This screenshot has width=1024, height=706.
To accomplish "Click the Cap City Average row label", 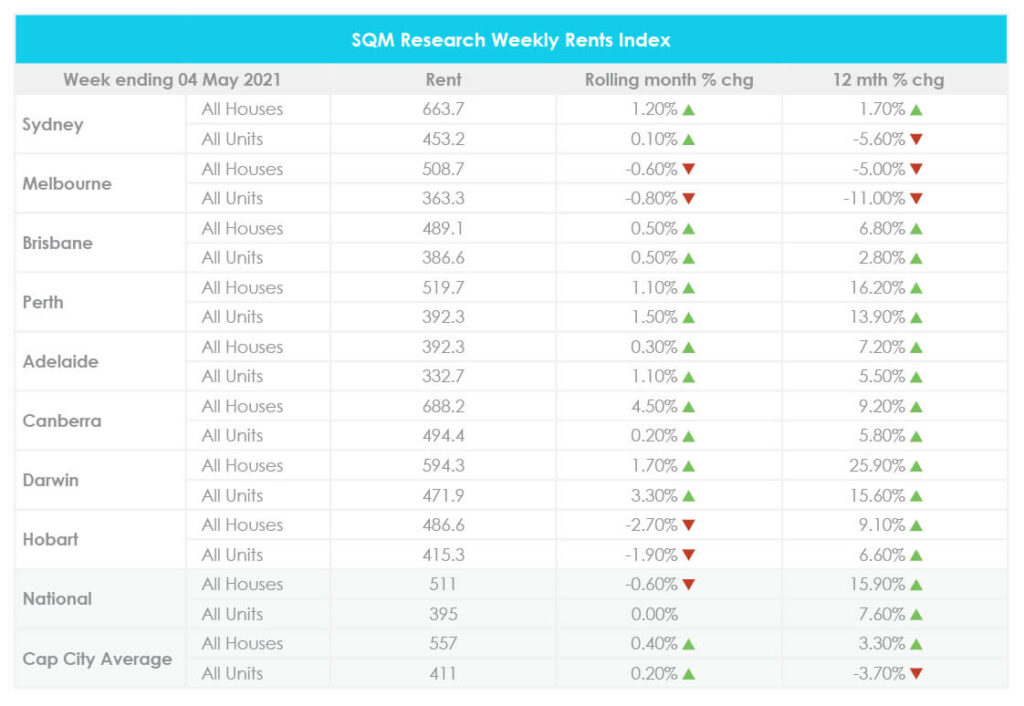I will pyautogui.click(x=97, y=659).
